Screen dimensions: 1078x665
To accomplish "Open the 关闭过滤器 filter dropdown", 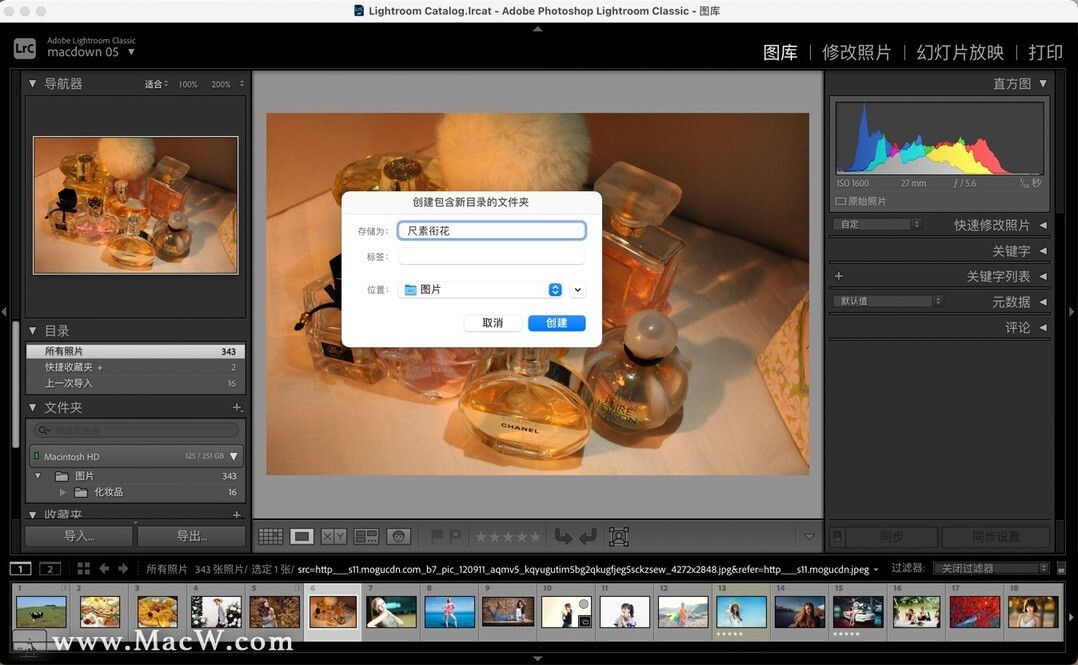I will coord(991,569).
